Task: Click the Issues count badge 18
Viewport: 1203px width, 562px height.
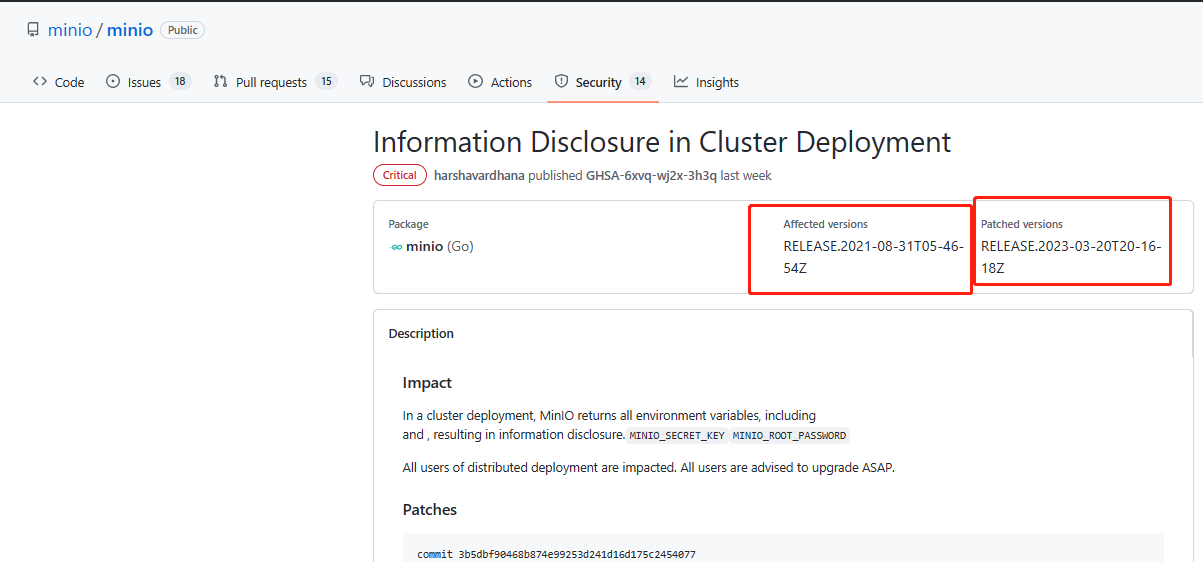Action: pyautogui.click(x=180, y=82)
